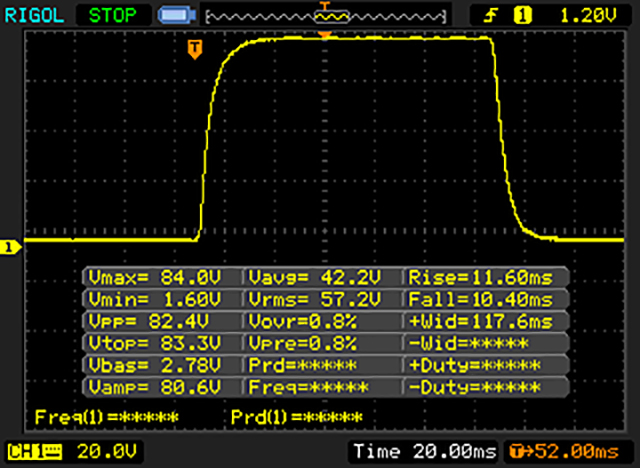Click the Freq(1) readout below the table
The image size is (640, 468).
[x=107, y=416]
